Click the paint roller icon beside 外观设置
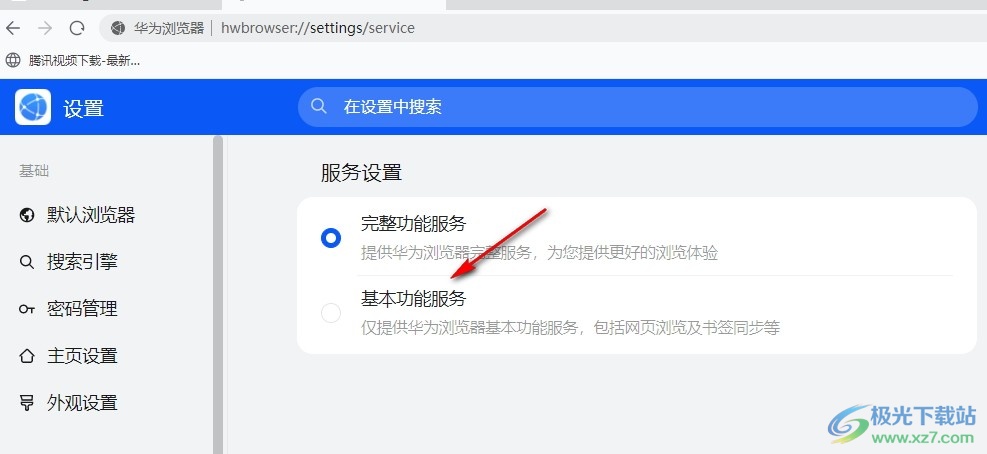 click(26, 402)
